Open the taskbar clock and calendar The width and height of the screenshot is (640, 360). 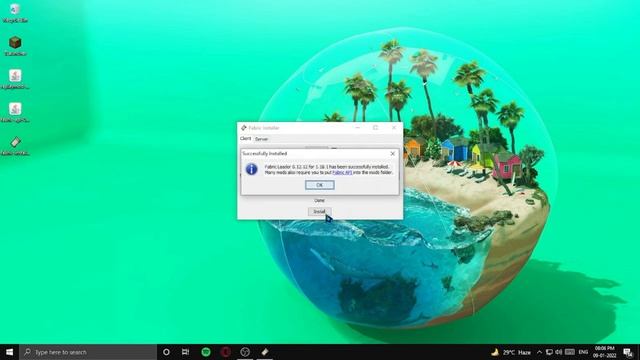pos(604,352)
